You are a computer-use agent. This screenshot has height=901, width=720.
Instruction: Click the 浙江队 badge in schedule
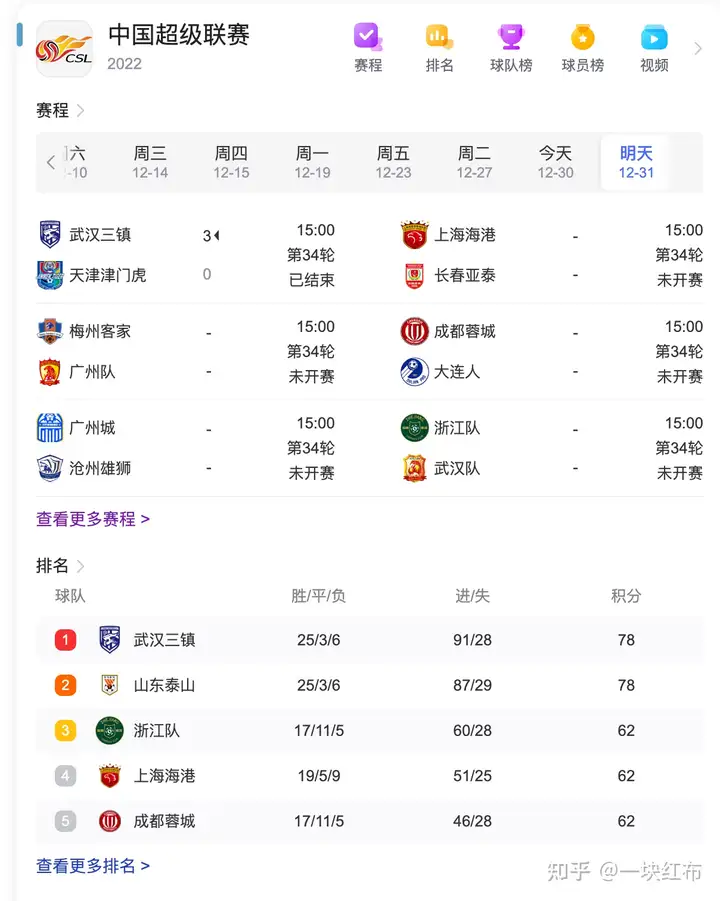pyautogui.click(x=414, y=428)
